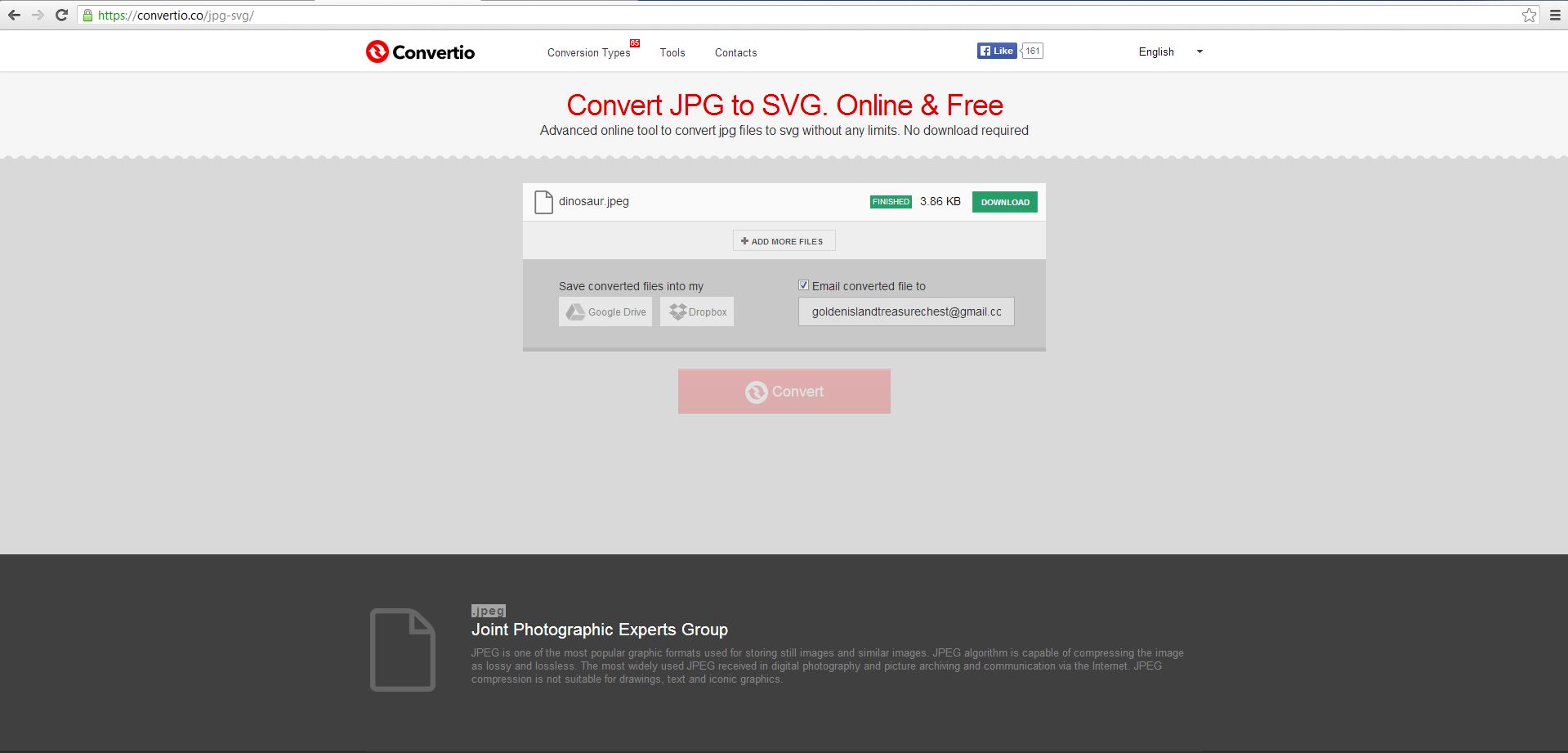
Task: Uncheck Email converted file to checkbox
Action: (x=803, y=285)
